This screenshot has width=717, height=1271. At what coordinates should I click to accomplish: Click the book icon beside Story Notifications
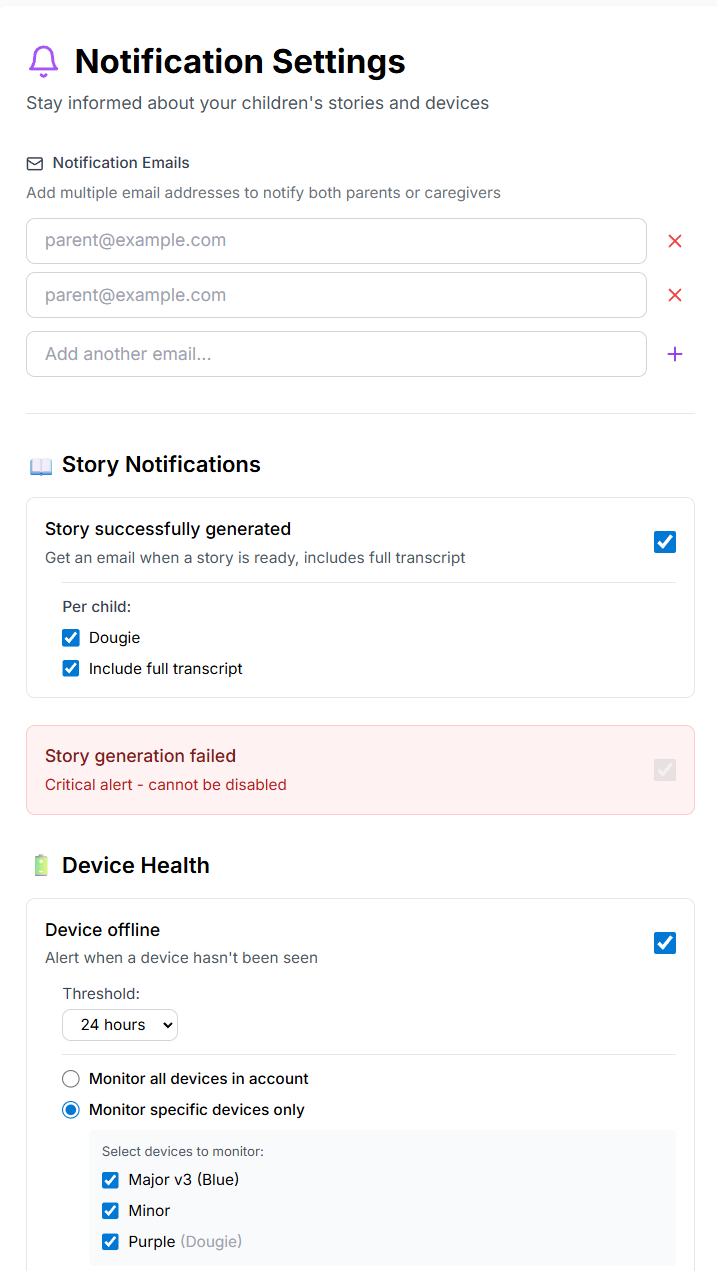point(41,465)
